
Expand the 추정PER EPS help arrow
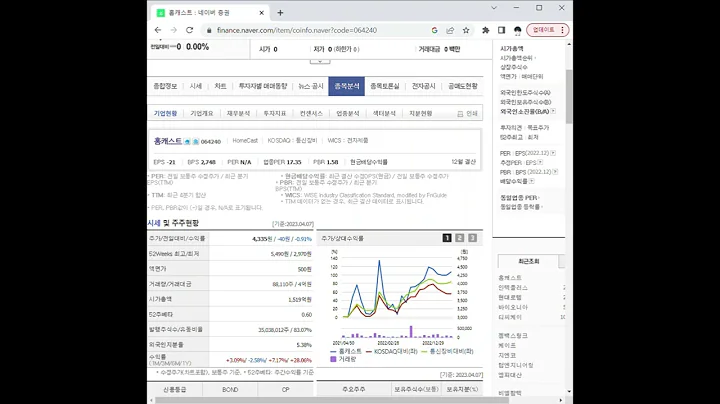pos(540,163)
